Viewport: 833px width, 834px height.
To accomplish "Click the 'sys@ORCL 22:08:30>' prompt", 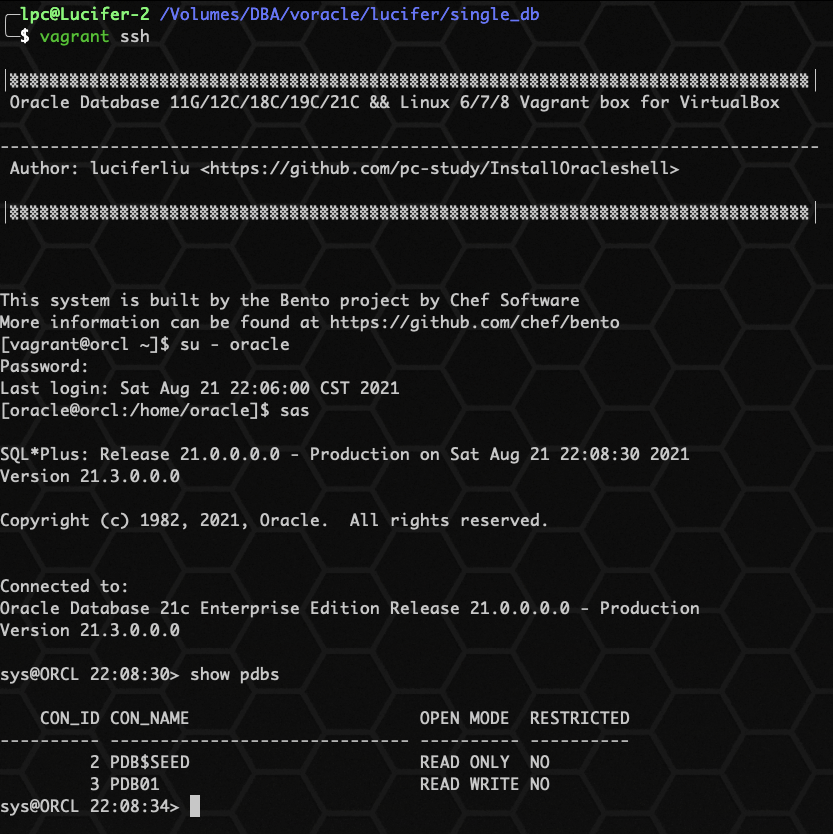I will click(x=90, y=674).
